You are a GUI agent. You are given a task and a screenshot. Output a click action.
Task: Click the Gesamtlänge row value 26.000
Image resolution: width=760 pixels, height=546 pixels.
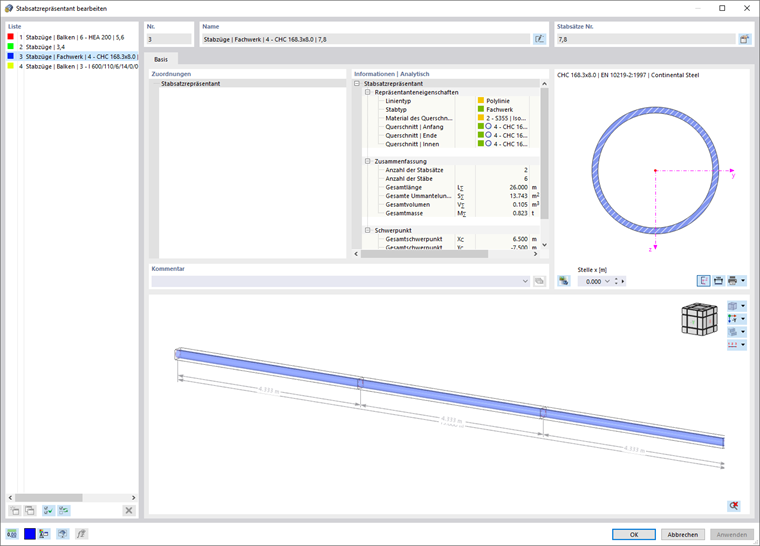click(x=518, y=187)
